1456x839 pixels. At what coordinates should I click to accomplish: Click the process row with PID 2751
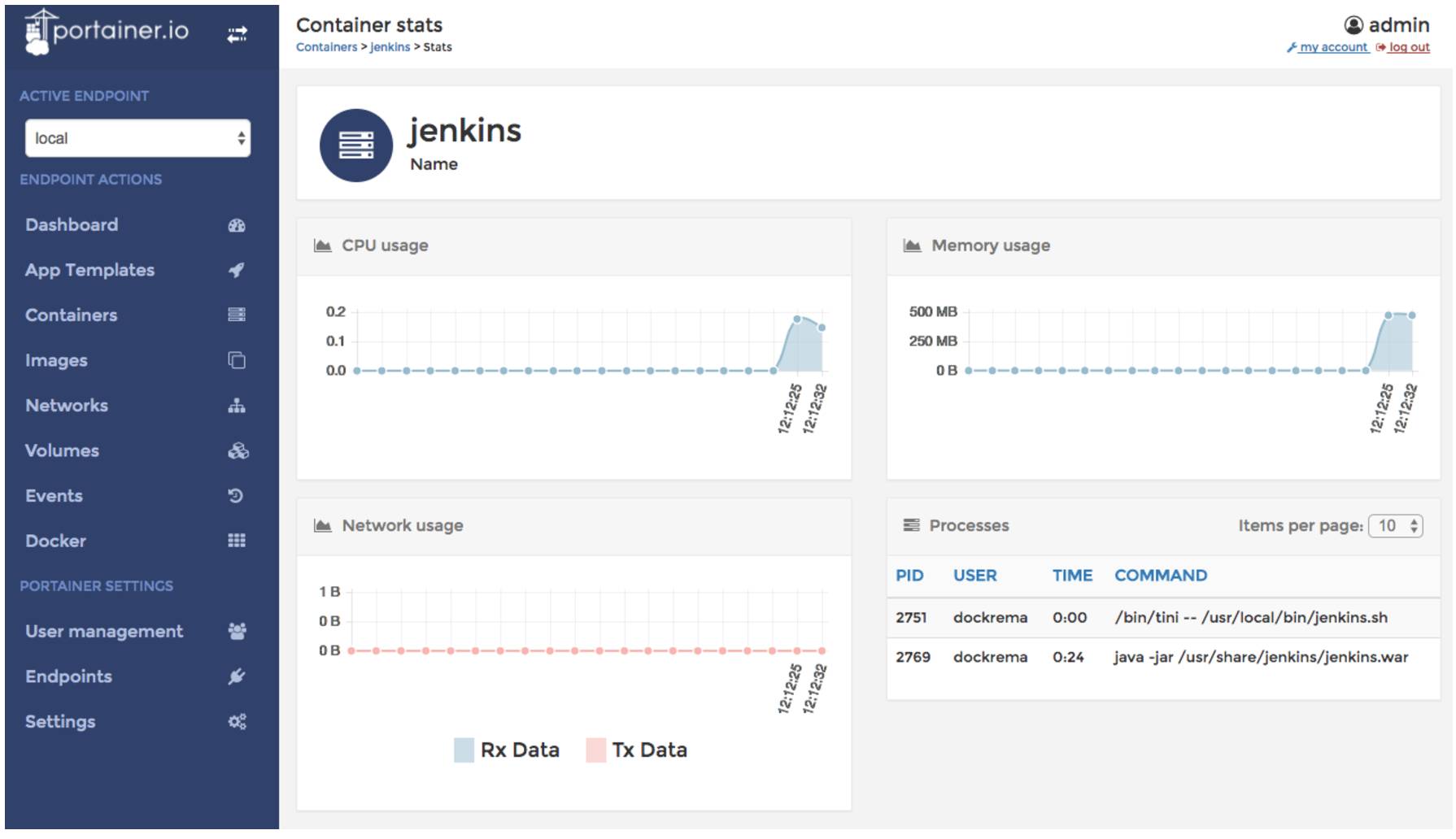1163,618
